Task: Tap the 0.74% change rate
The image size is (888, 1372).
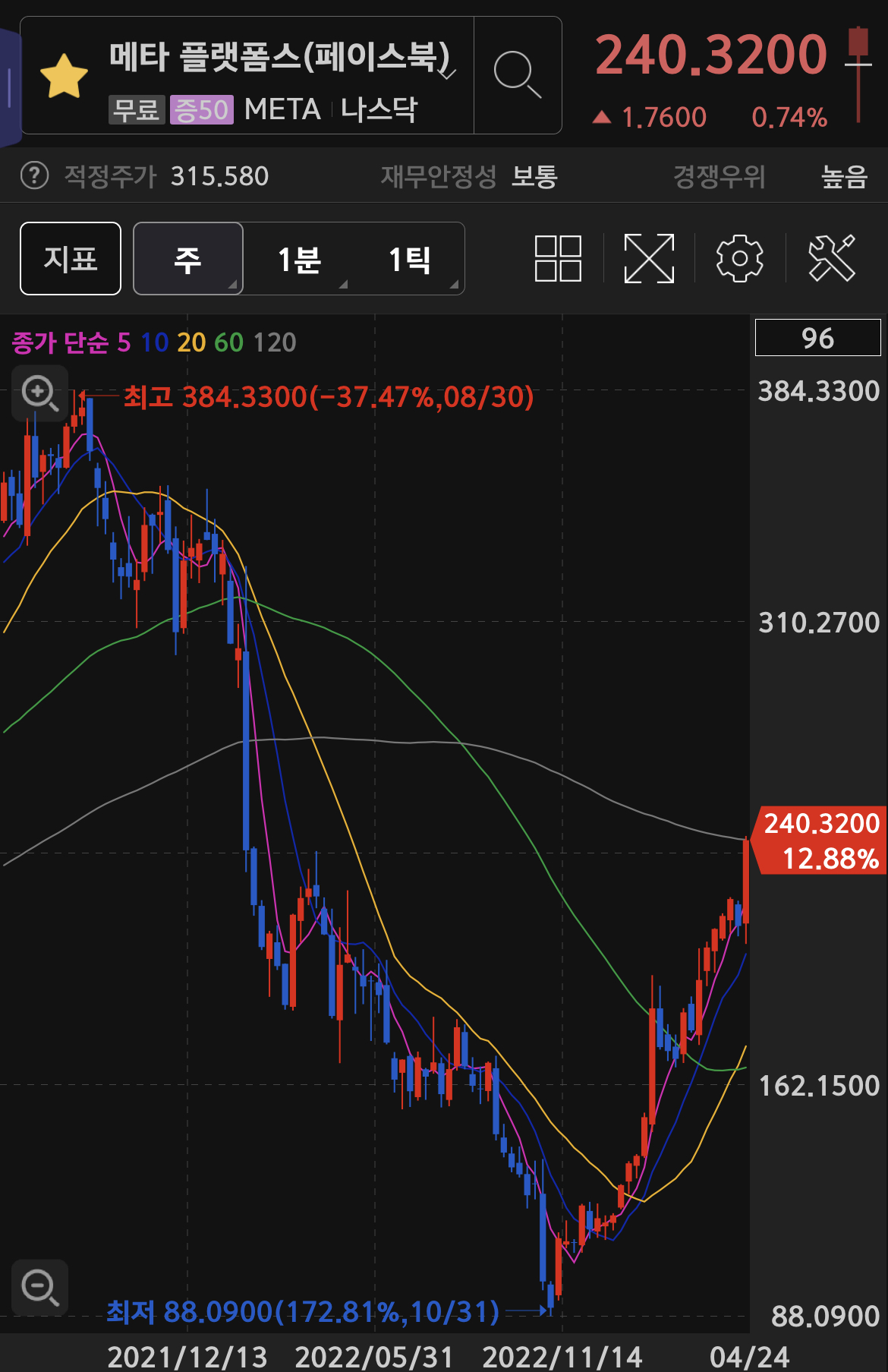Action: pos(789,117)
